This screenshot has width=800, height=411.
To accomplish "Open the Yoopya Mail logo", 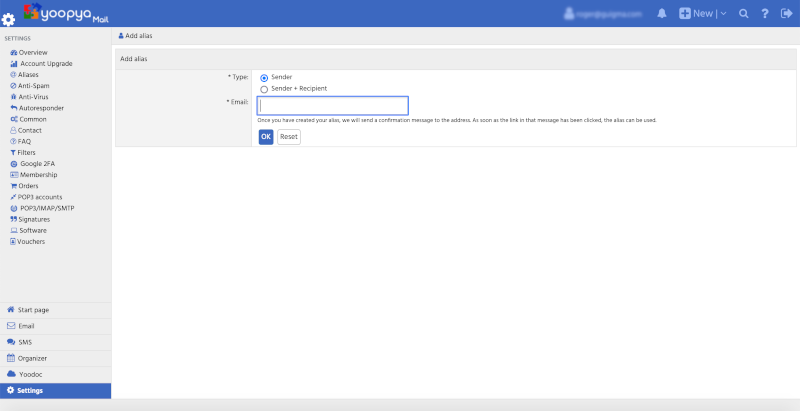I will 65,13.
